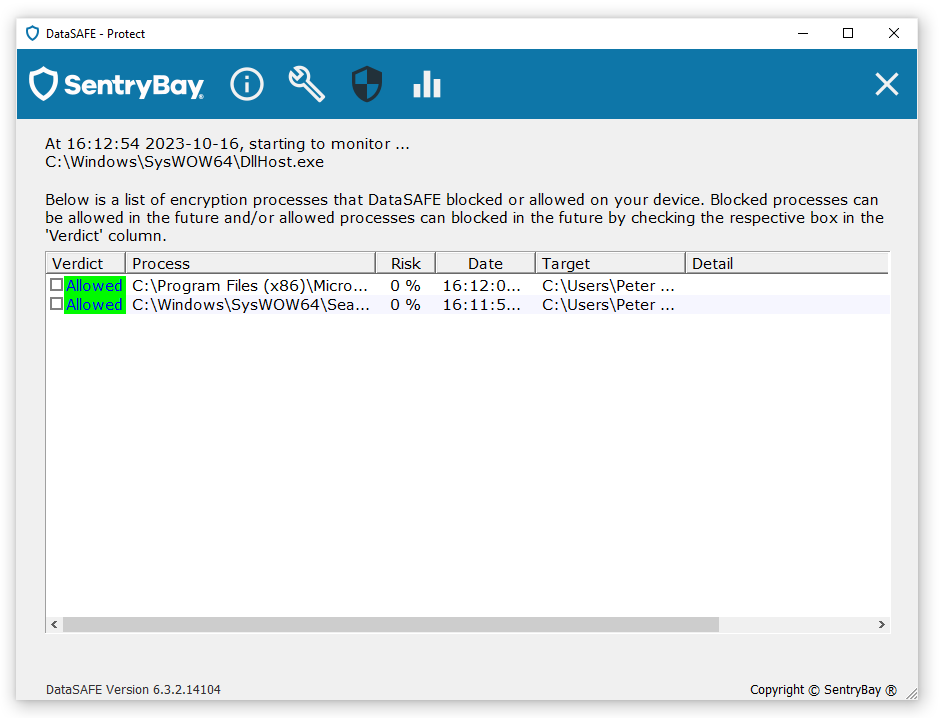Click the left scrollbar arrow
The image size is (939, 718).
(54, 624)
